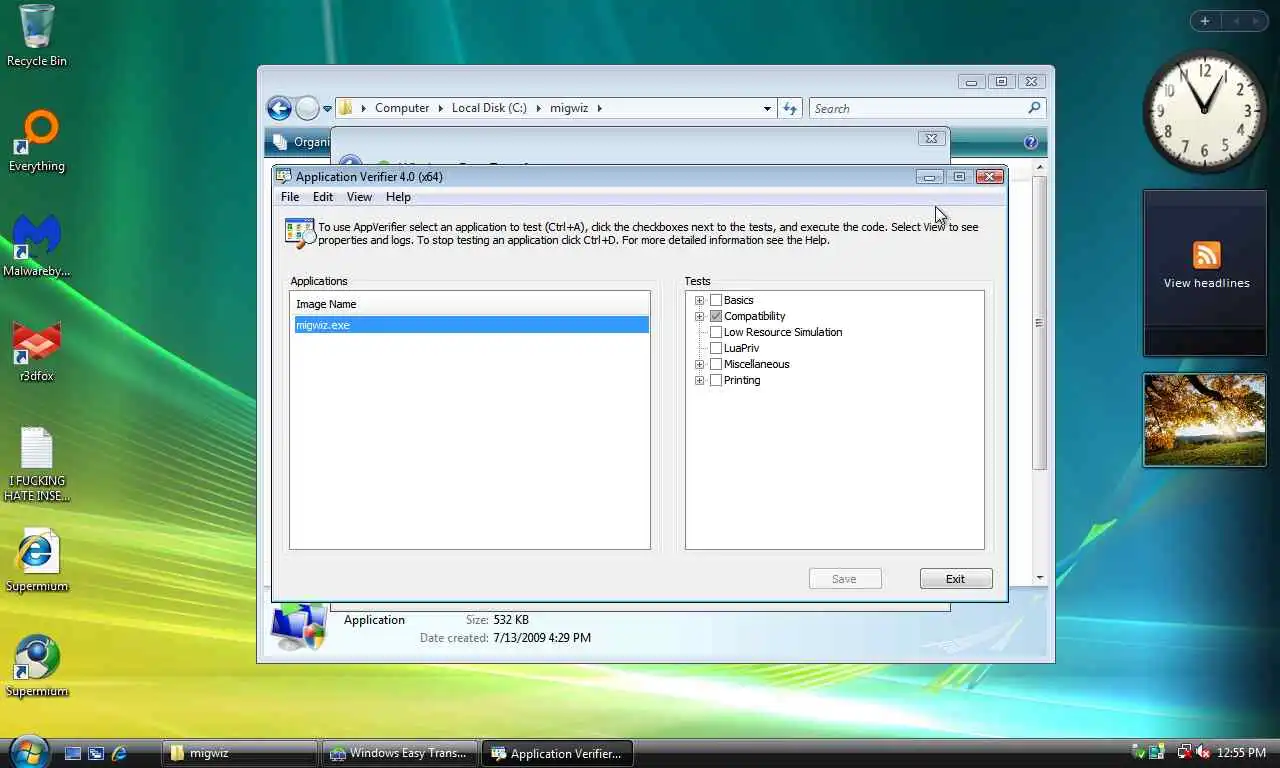Click the Application Verifier taskbar button
The image size is (1280, 768).
pos(560,753)
